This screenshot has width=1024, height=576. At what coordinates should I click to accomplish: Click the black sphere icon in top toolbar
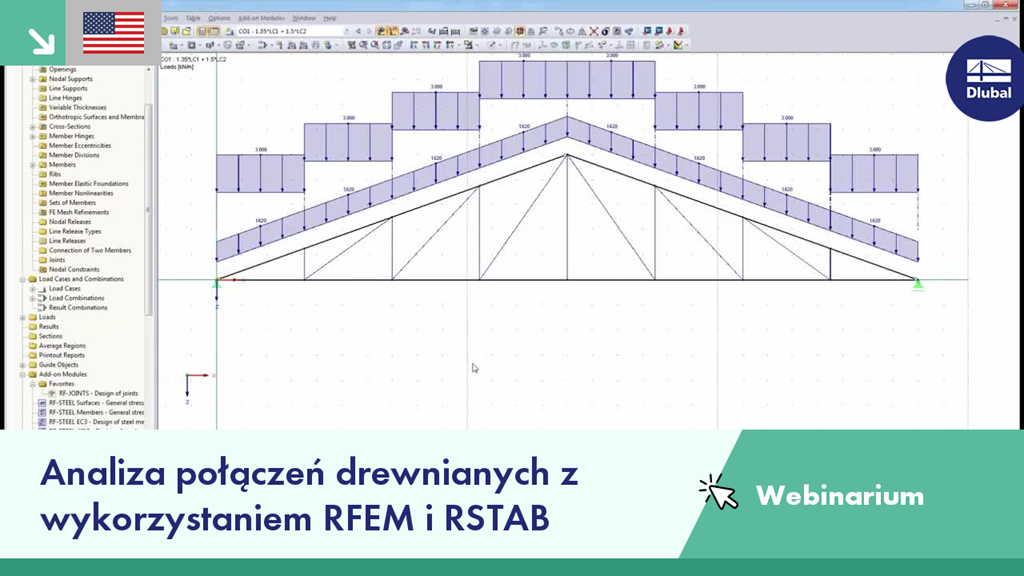tap(605, 31)
